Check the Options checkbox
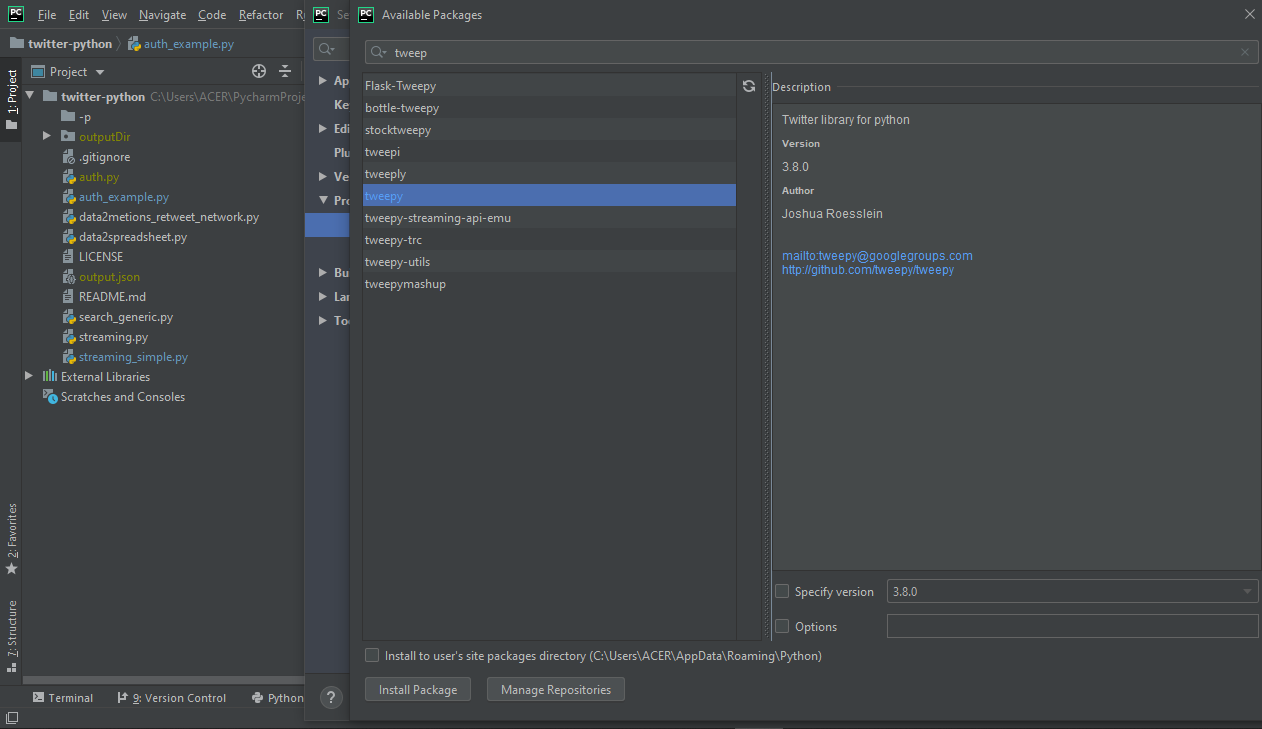1262x729 pixels. click(781, 626)
